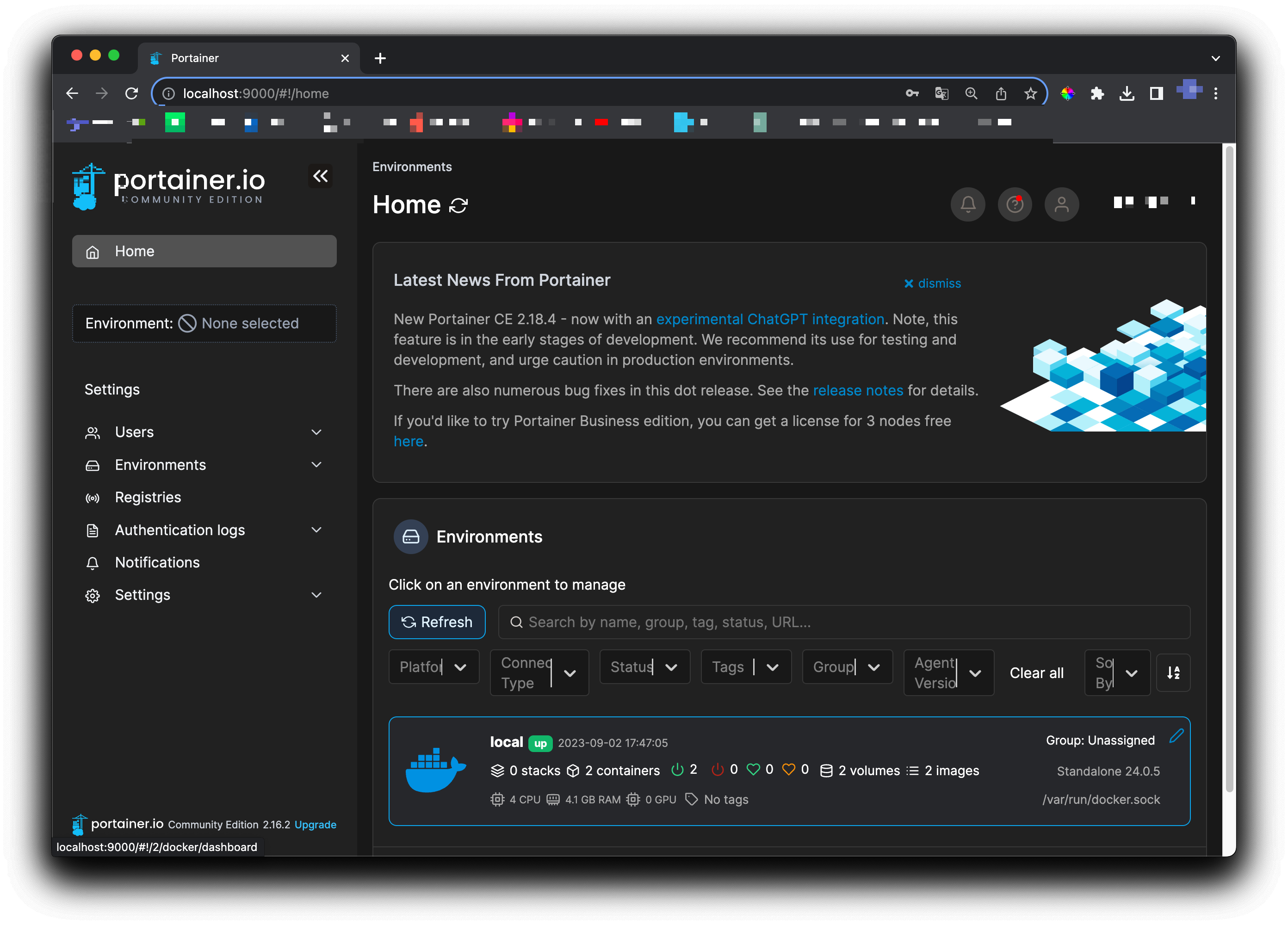This screenshot has height=925, width=1288.
Task: Edit local environment via pencil icon
Action: [1176, 736]
